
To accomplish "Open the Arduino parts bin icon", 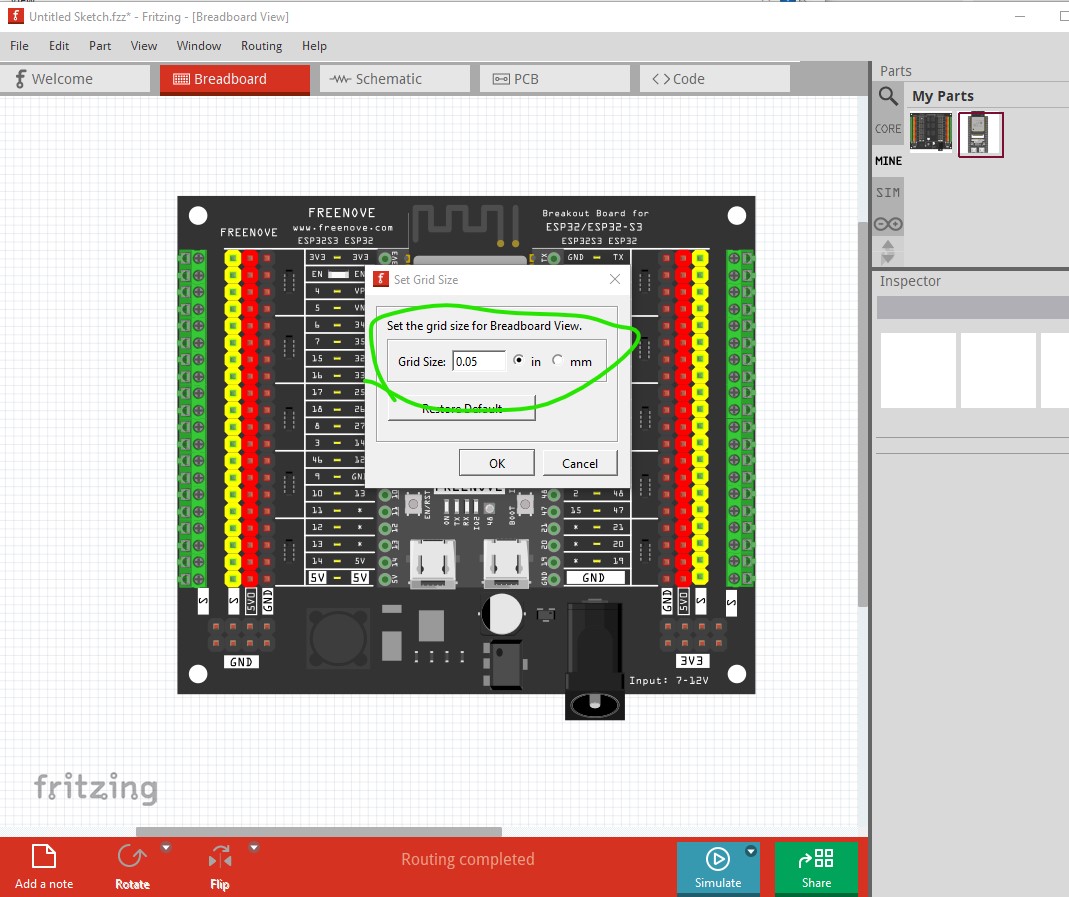I will point(888,224).
